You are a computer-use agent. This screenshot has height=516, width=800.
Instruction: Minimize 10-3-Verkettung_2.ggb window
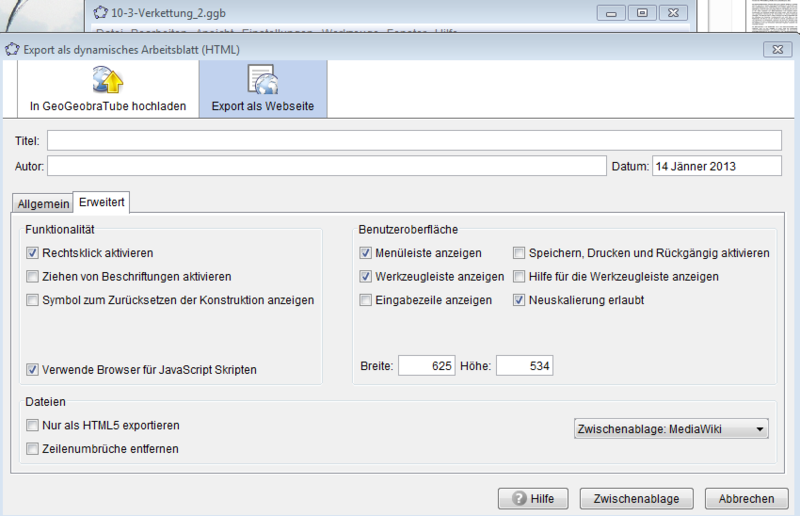coord(611,13)
